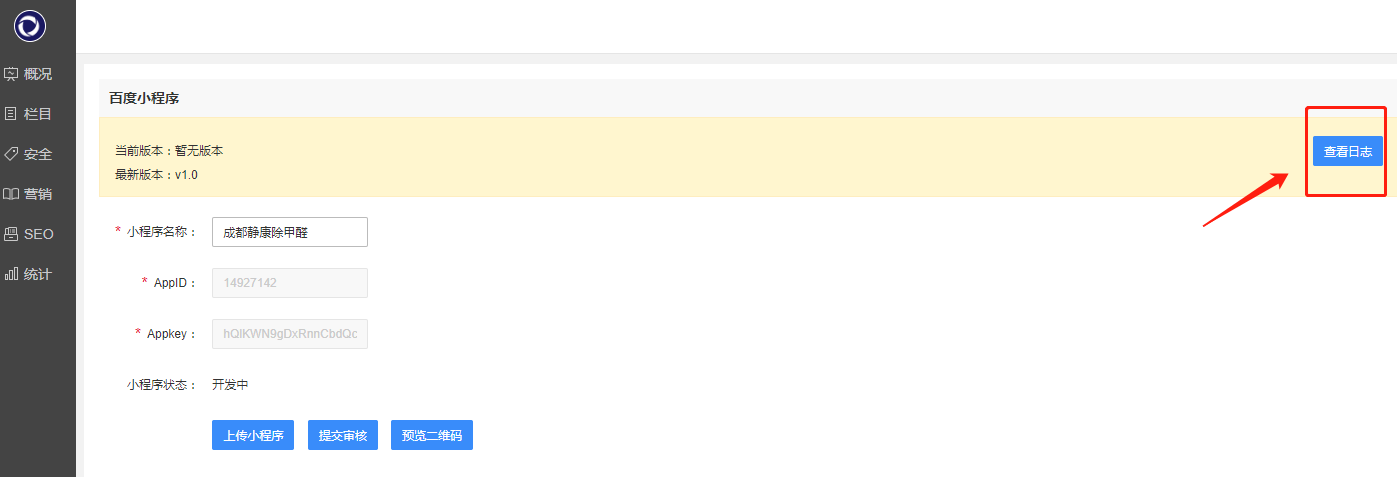The image size is (1397, 477).
Task: Open the 概况 menu label
Action: point(38,74)
